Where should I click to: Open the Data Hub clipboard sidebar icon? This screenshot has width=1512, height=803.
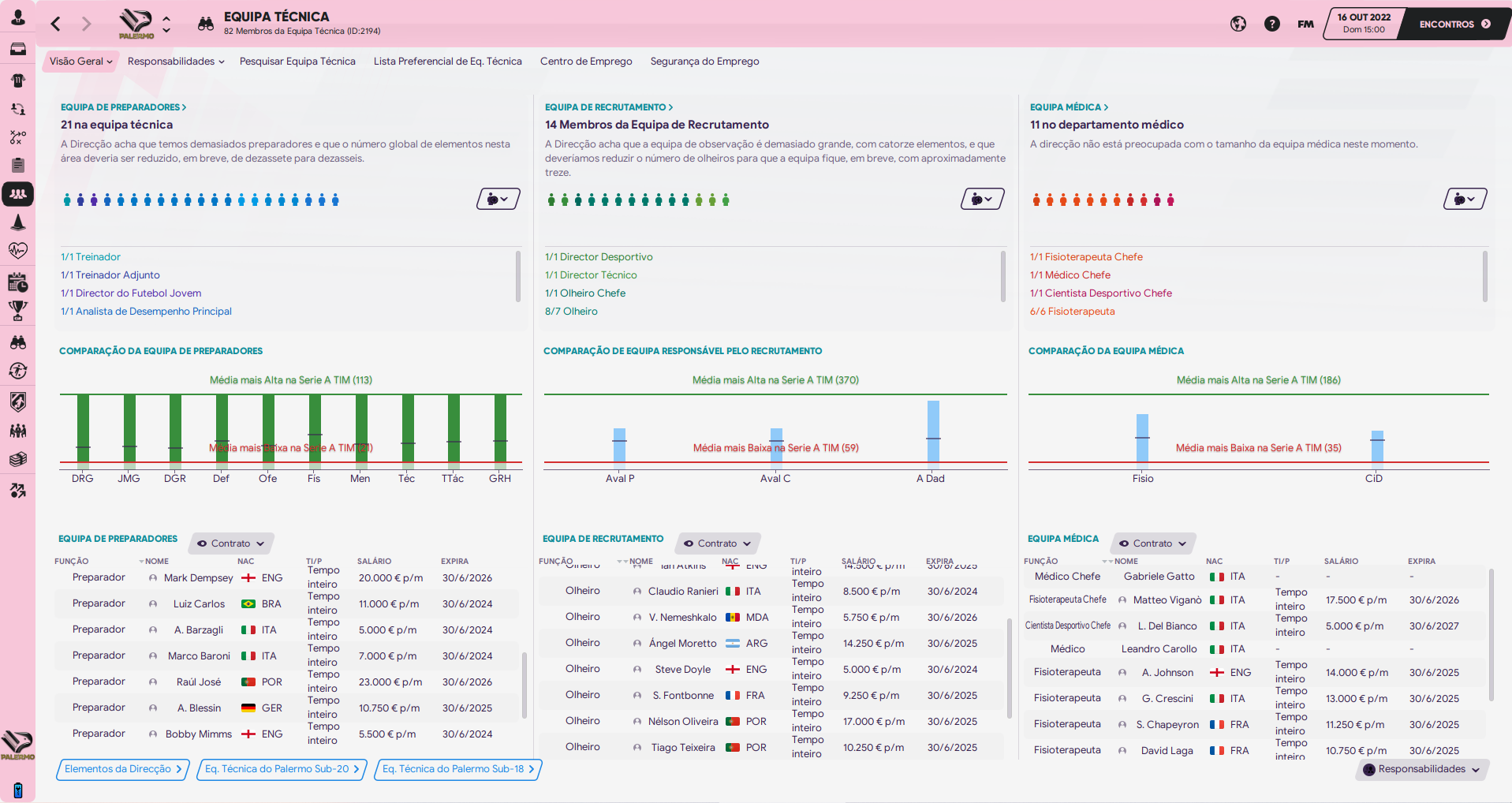click(x=17, y=165)
